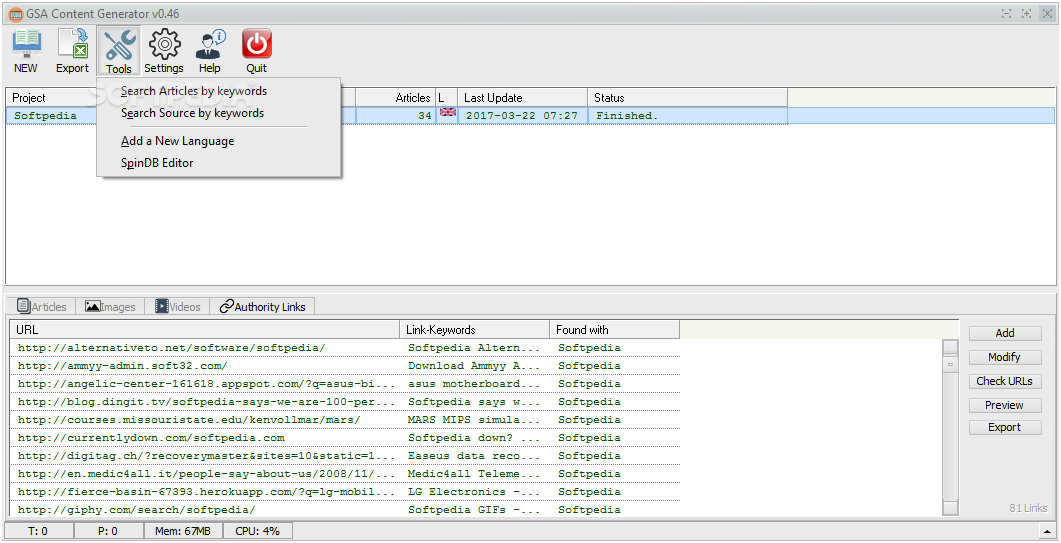Sort by the Status column header
Screen dimensions: 1061x543
(687, 98)
